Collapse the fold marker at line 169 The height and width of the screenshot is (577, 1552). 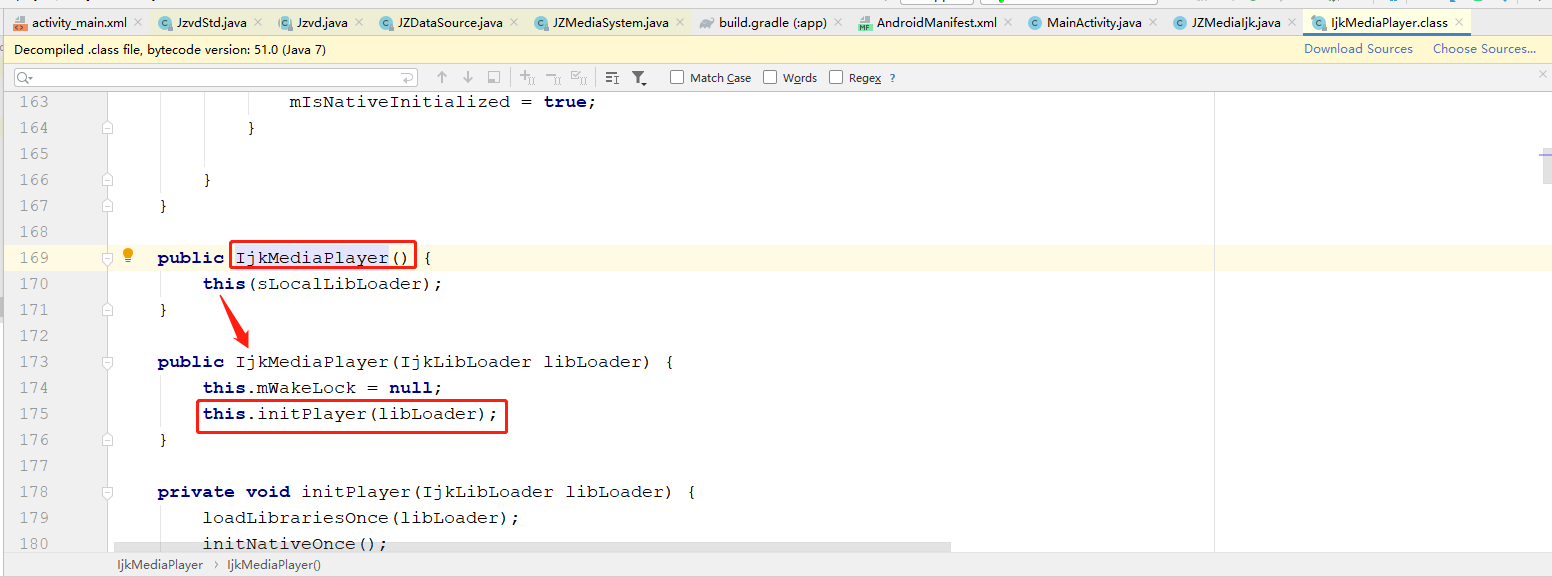[x=107, y=258]
